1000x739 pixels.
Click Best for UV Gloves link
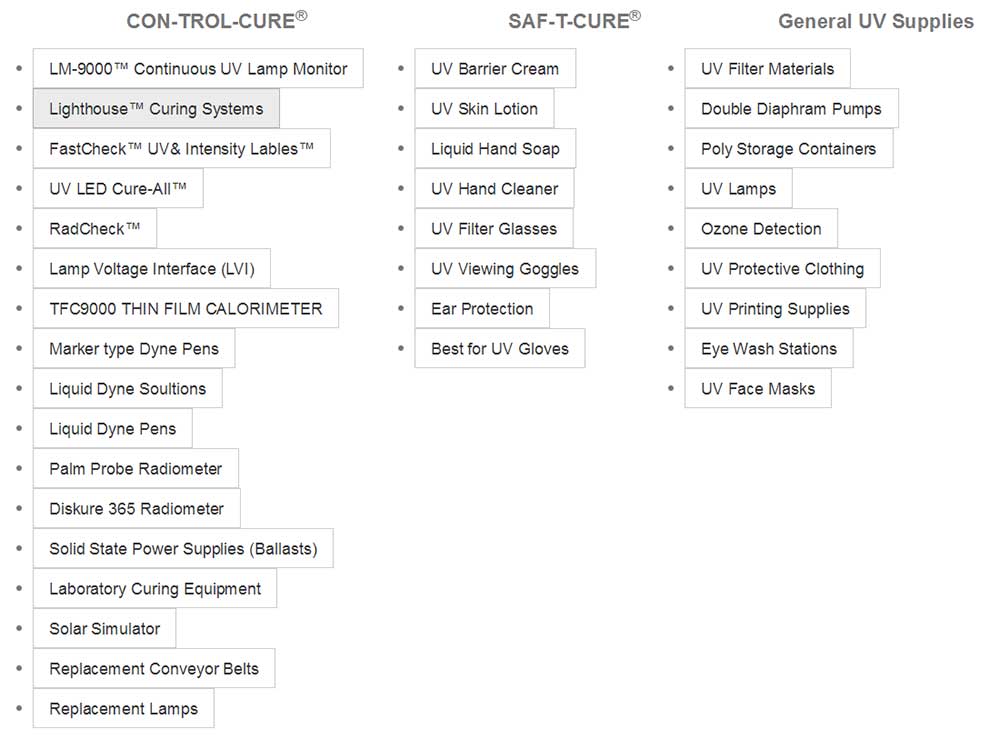pyautogui.click(x=500, y=349)
